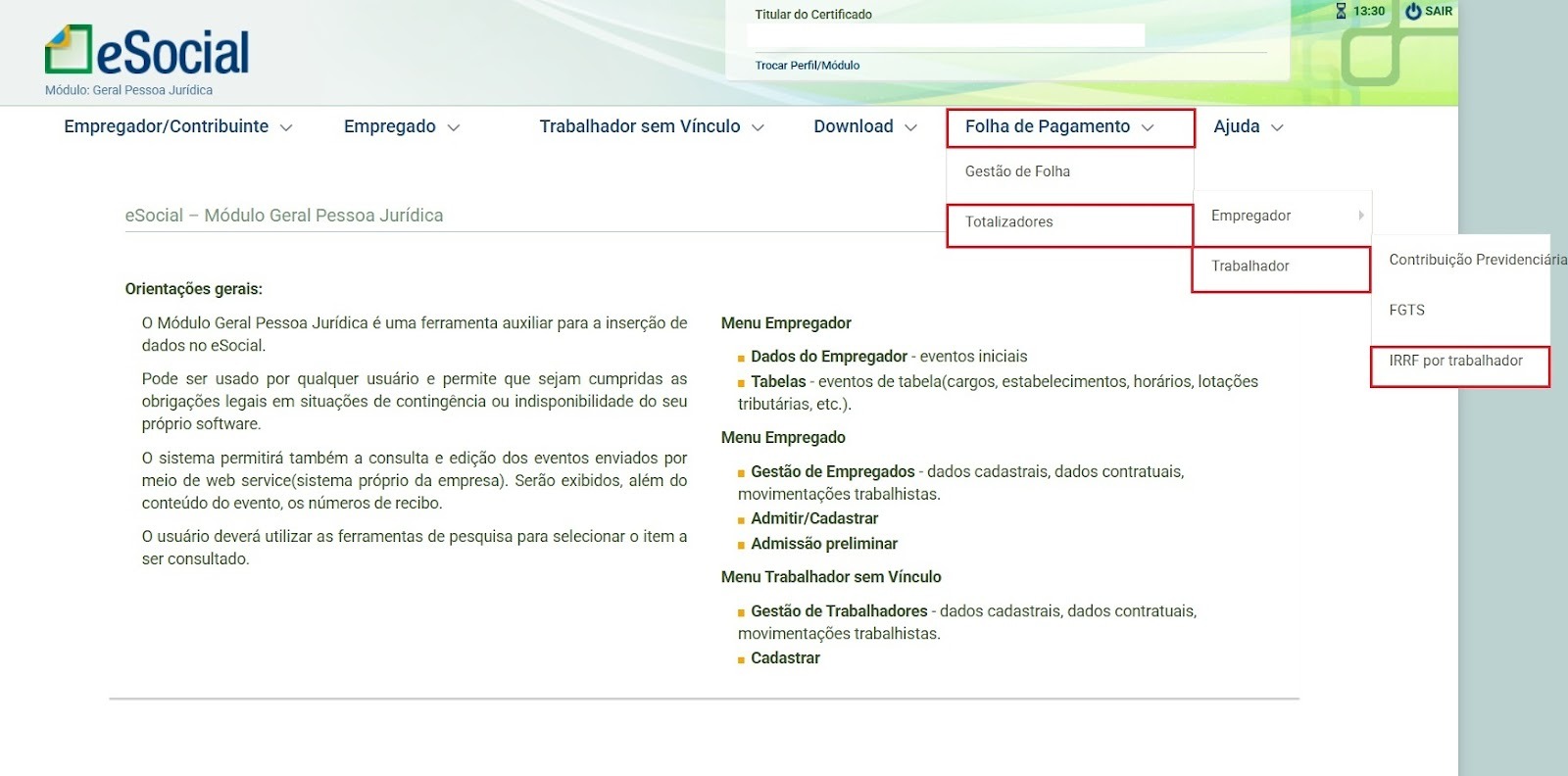Click the Trocar Perfil/Módulo link
Image resolution: width=1568 pixels, height=776 pixels.
click(x=807, y=66)
